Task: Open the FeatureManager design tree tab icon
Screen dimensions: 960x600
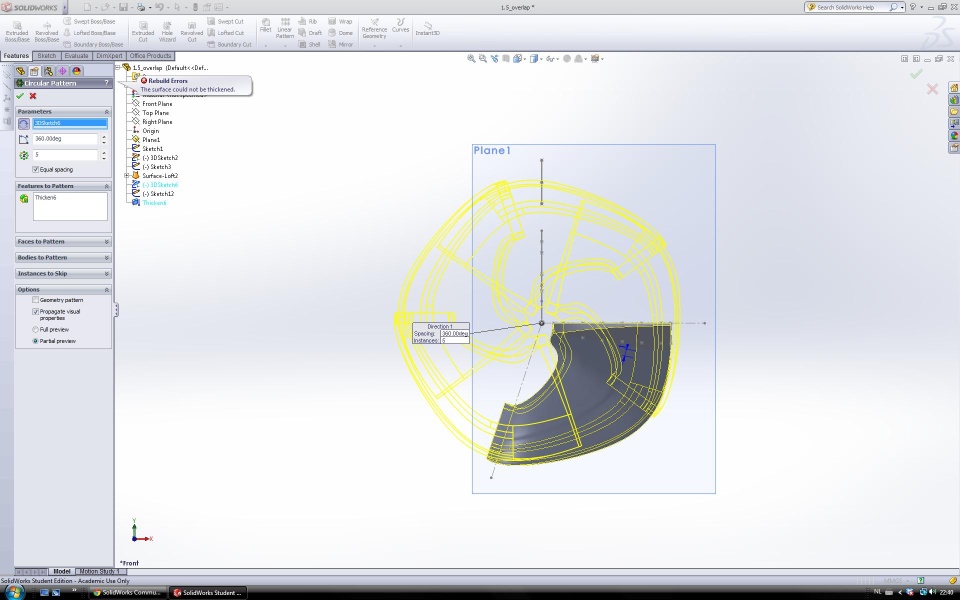Action: (21, 71)
